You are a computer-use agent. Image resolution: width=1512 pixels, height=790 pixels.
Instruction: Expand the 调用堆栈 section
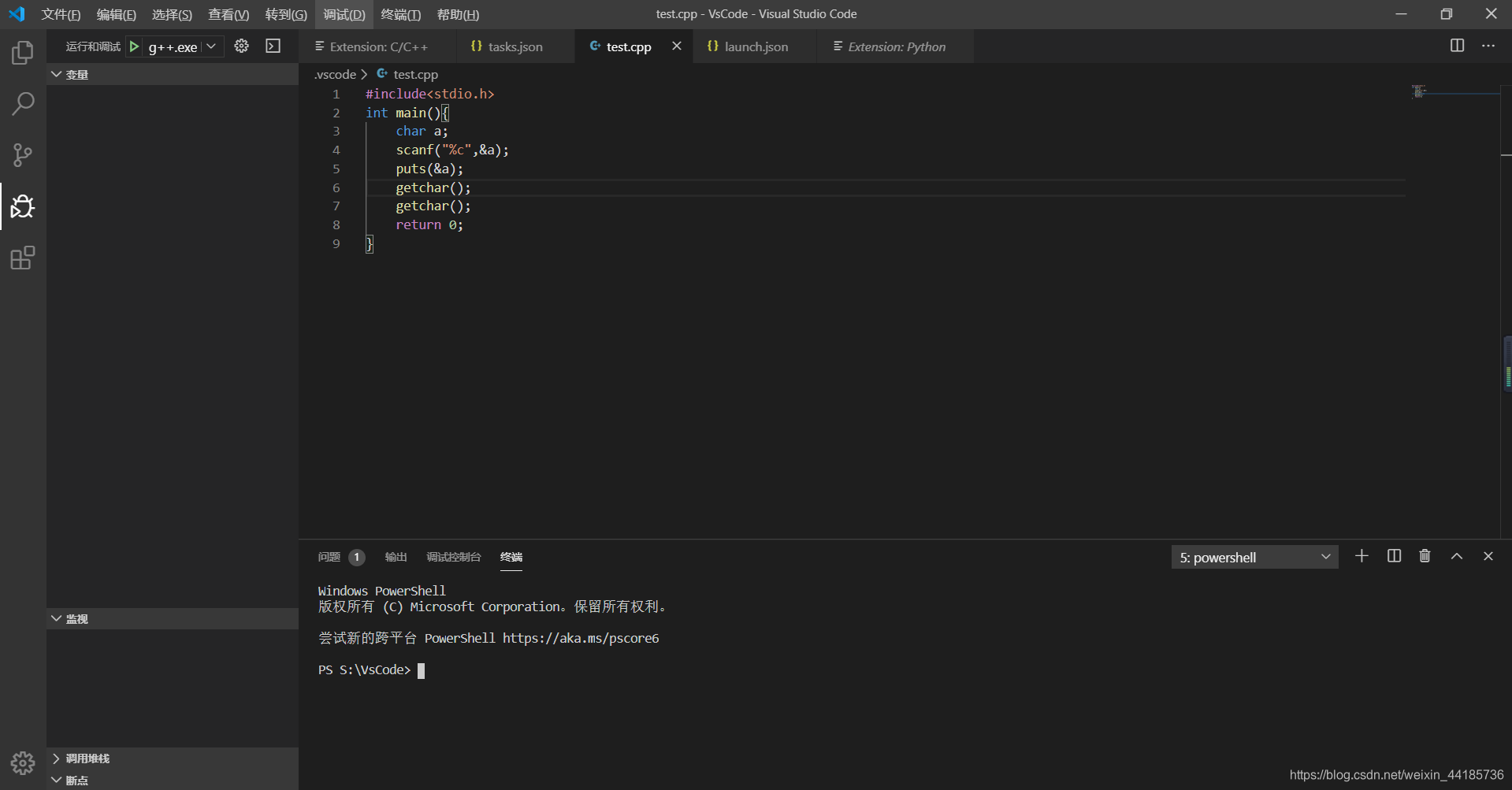(173, 758)
